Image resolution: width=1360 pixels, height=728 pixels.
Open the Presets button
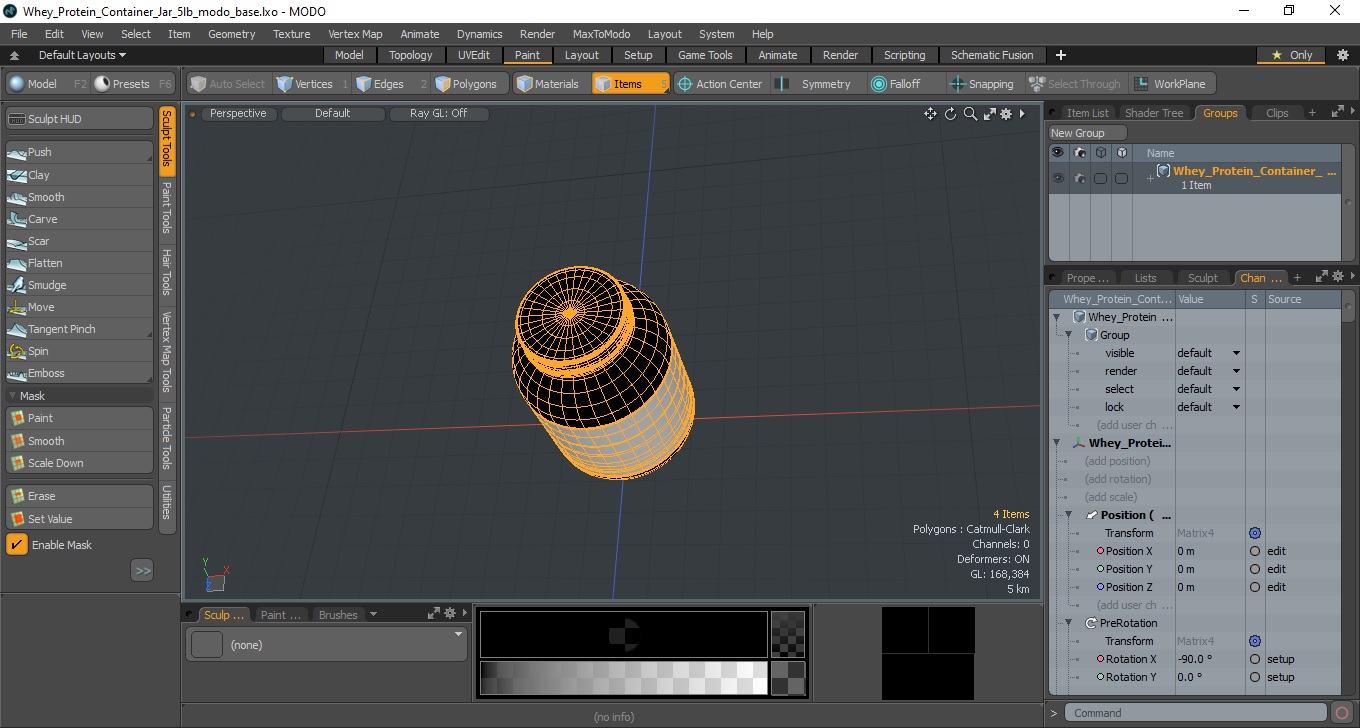[x=136, y=84]
